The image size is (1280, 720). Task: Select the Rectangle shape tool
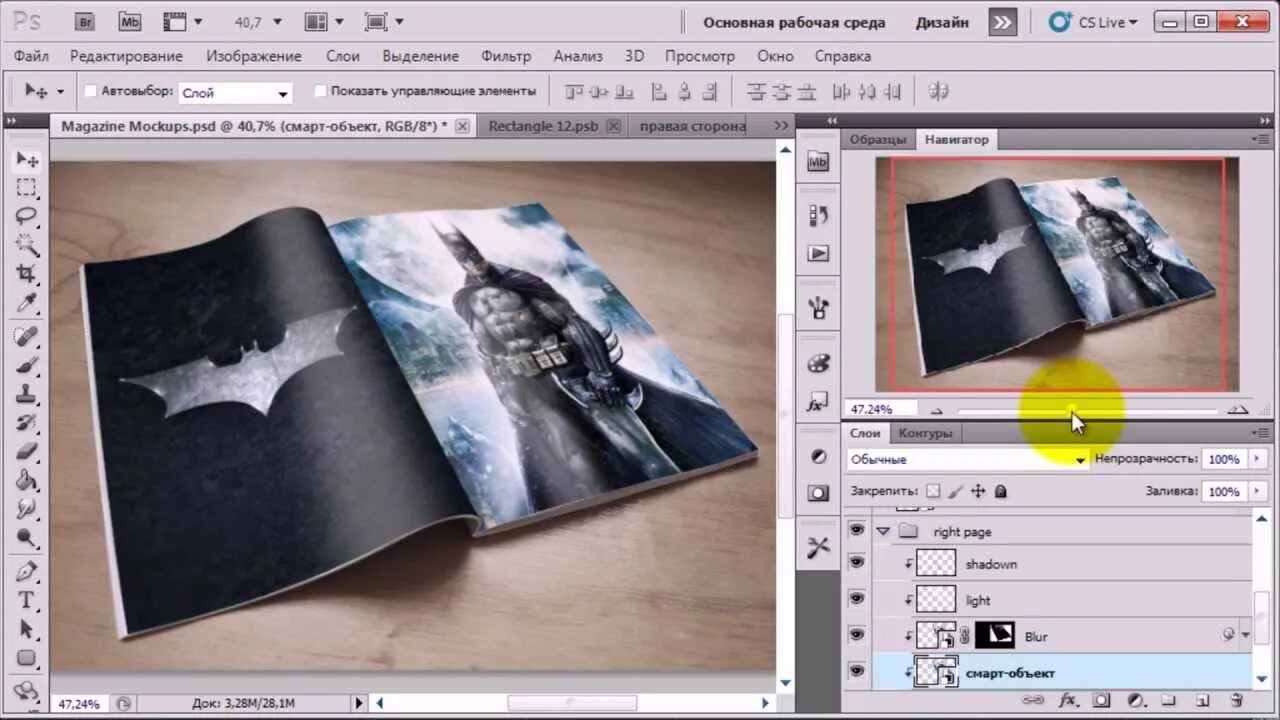[x=27, y=658]
